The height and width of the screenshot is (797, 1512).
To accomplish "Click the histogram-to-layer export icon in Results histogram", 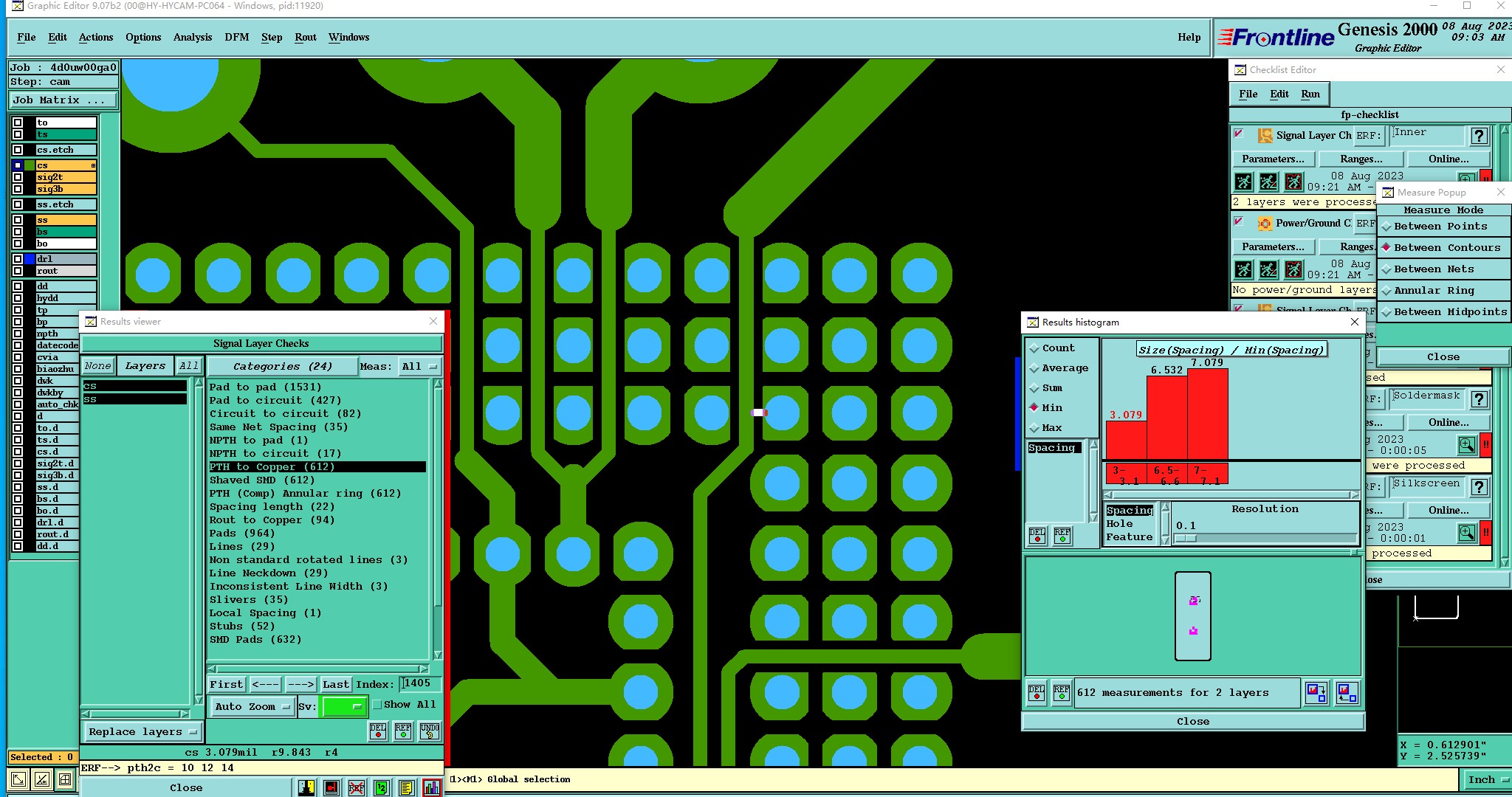I will (1316, 693).
